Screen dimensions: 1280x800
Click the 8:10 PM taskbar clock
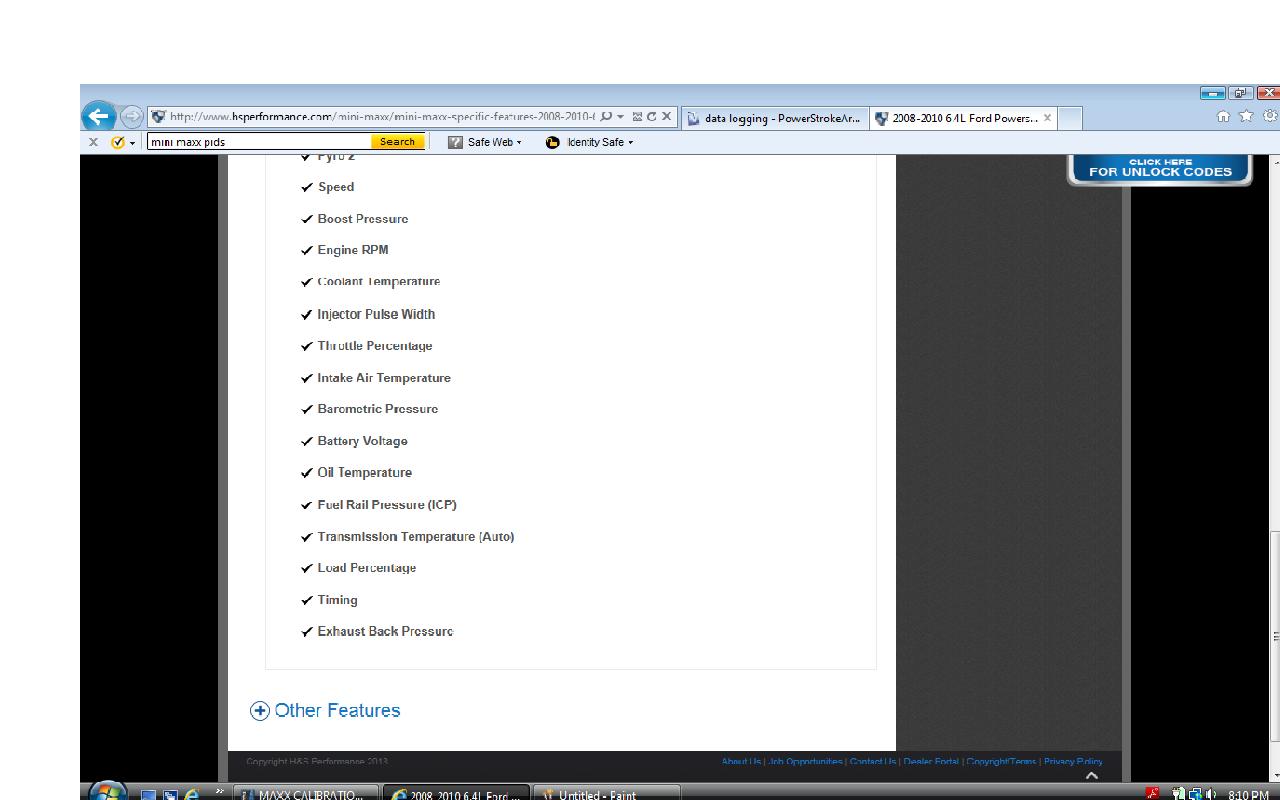point(1249,795)
